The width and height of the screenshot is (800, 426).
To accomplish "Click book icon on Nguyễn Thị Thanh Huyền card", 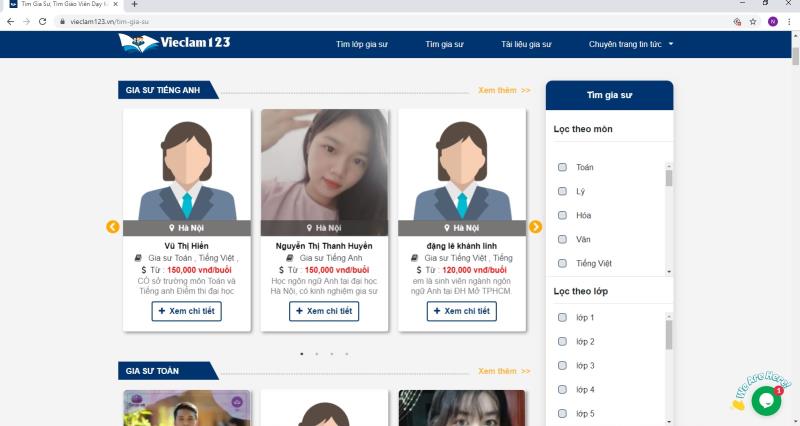I will point(289,258).
